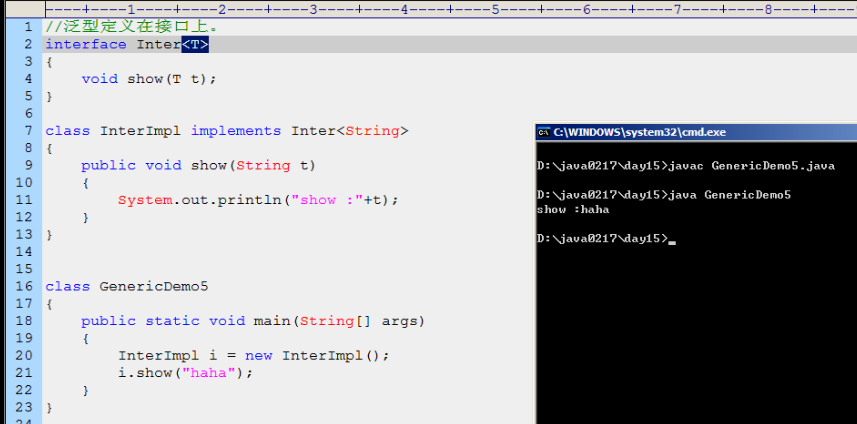
Task: Click line number 18 in the gutter
Action: coord(26,321)
